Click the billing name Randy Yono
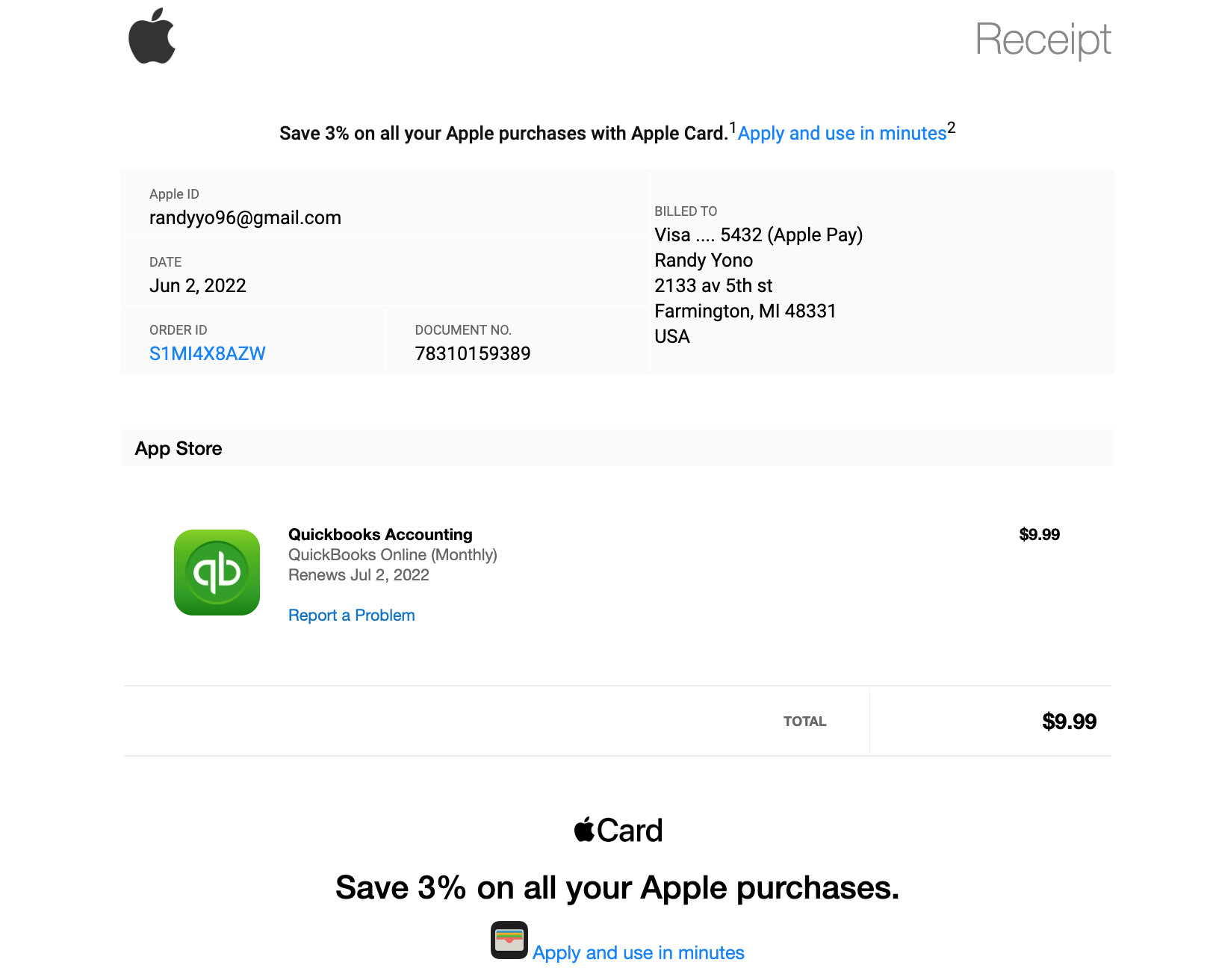1207x980 pixels. click(703, 261)
